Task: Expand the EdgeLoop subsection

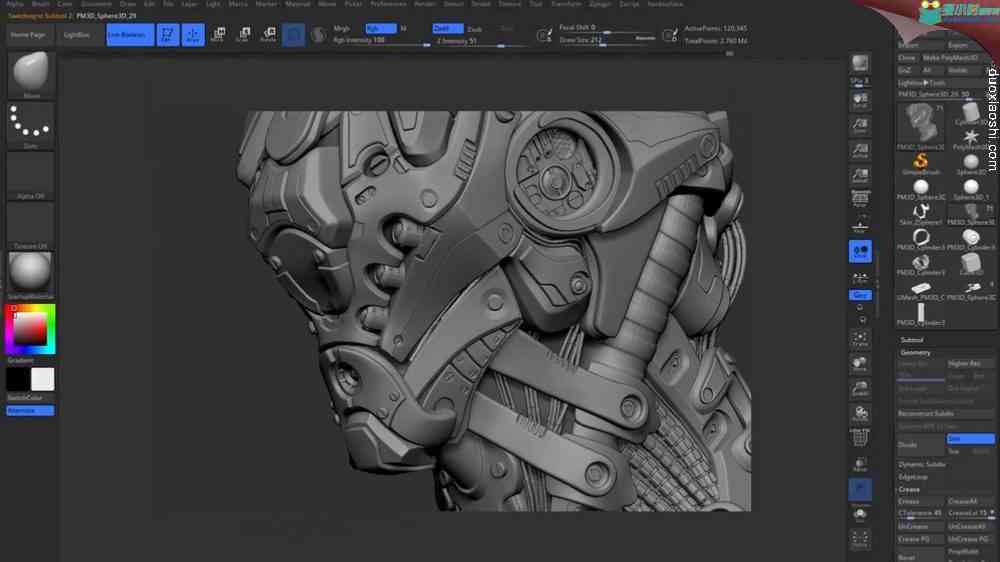Action: tap(913, 477)
